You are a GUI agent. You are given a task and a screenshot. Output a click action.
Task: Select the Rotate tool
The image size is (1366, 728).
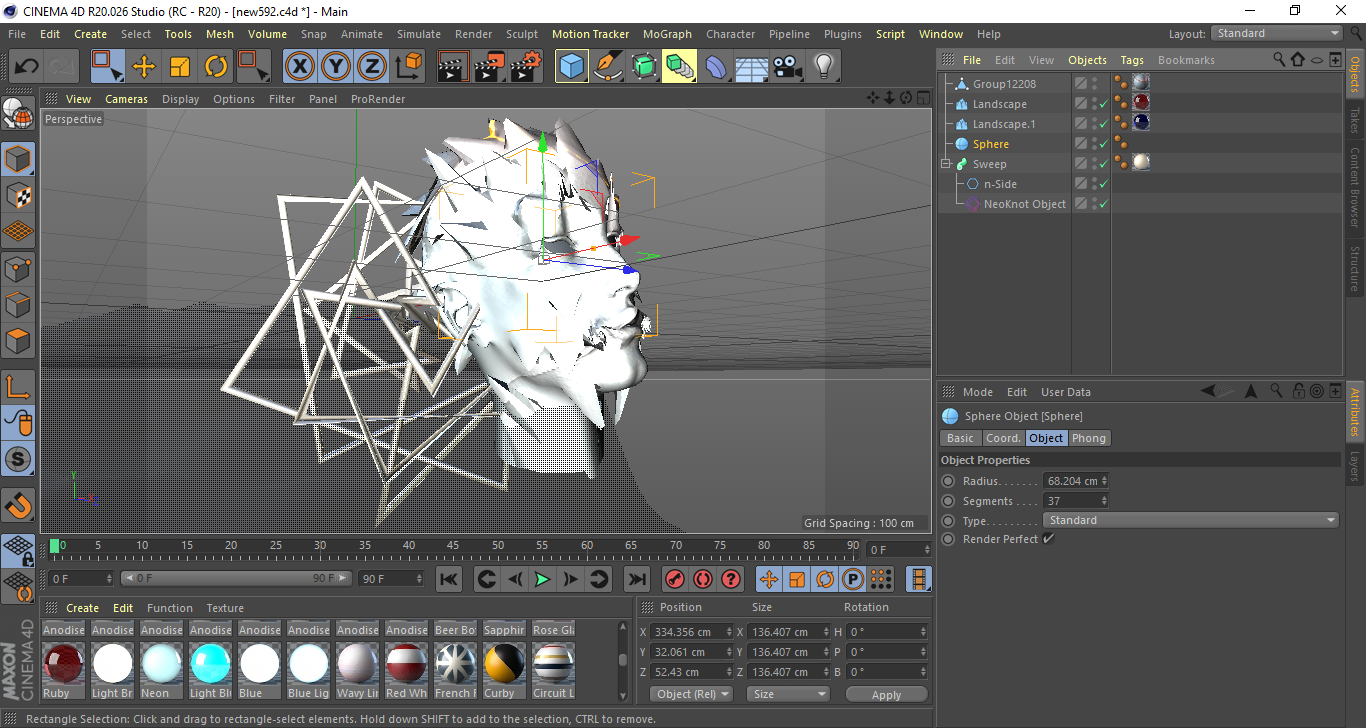click(x=216, y=67)
